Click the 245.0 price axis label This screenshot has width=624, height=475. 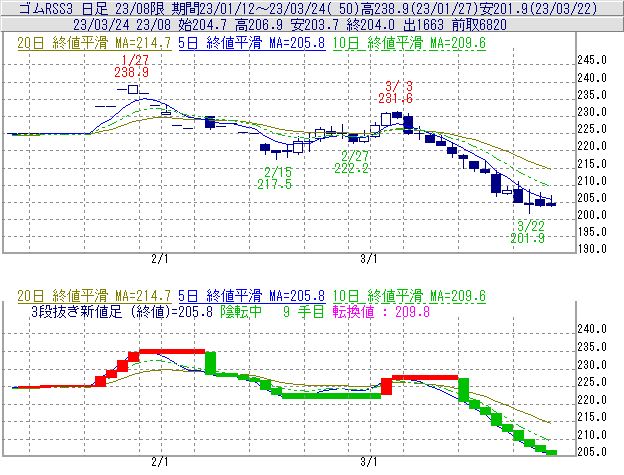[x=592, y=60]
